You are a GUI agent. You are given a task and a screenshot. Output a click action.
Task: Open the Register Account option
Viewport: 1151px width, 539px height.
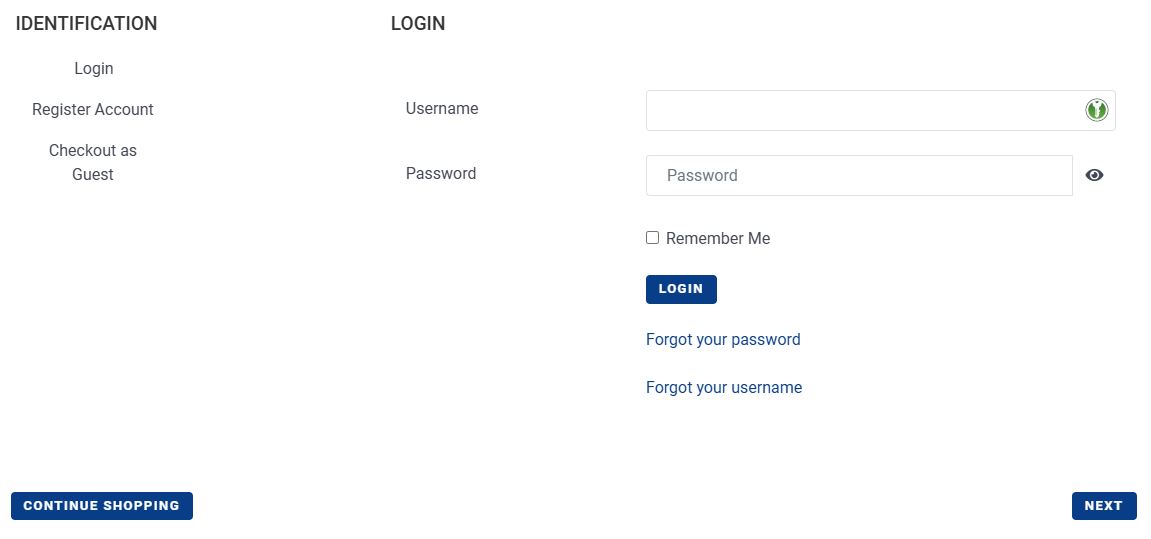coord(93,110)
